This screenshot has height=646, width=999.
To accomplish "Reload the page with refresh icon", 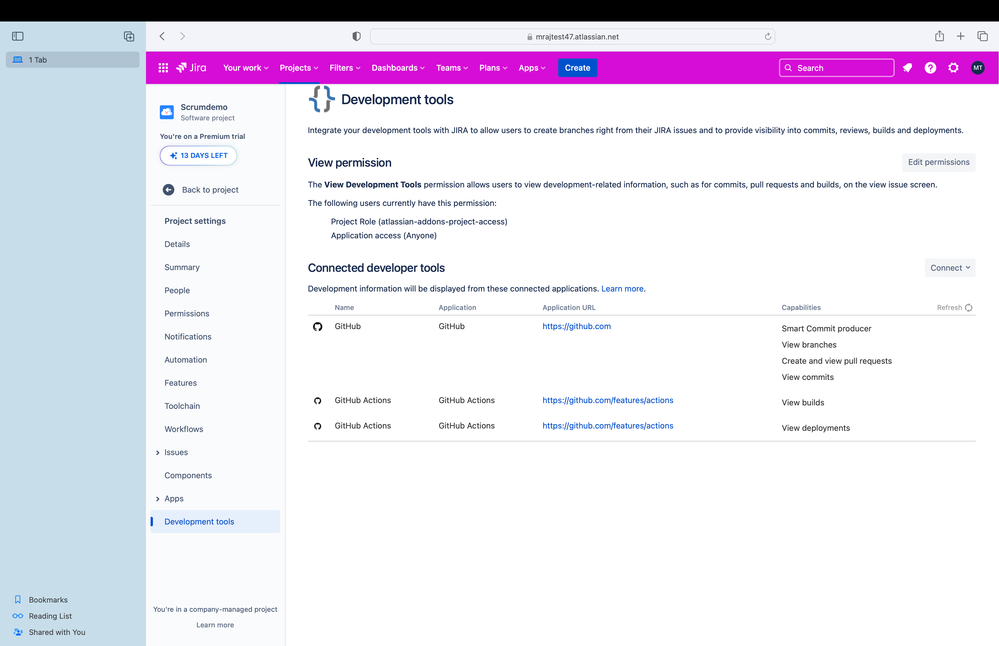I will 768,36.
